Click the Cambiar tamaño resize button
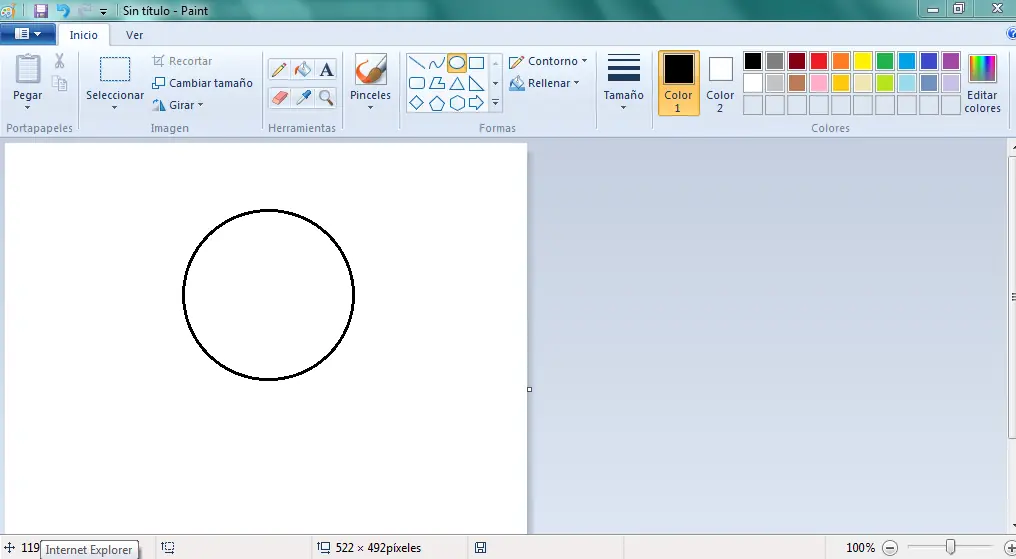1016x559 pixels. 202,83
